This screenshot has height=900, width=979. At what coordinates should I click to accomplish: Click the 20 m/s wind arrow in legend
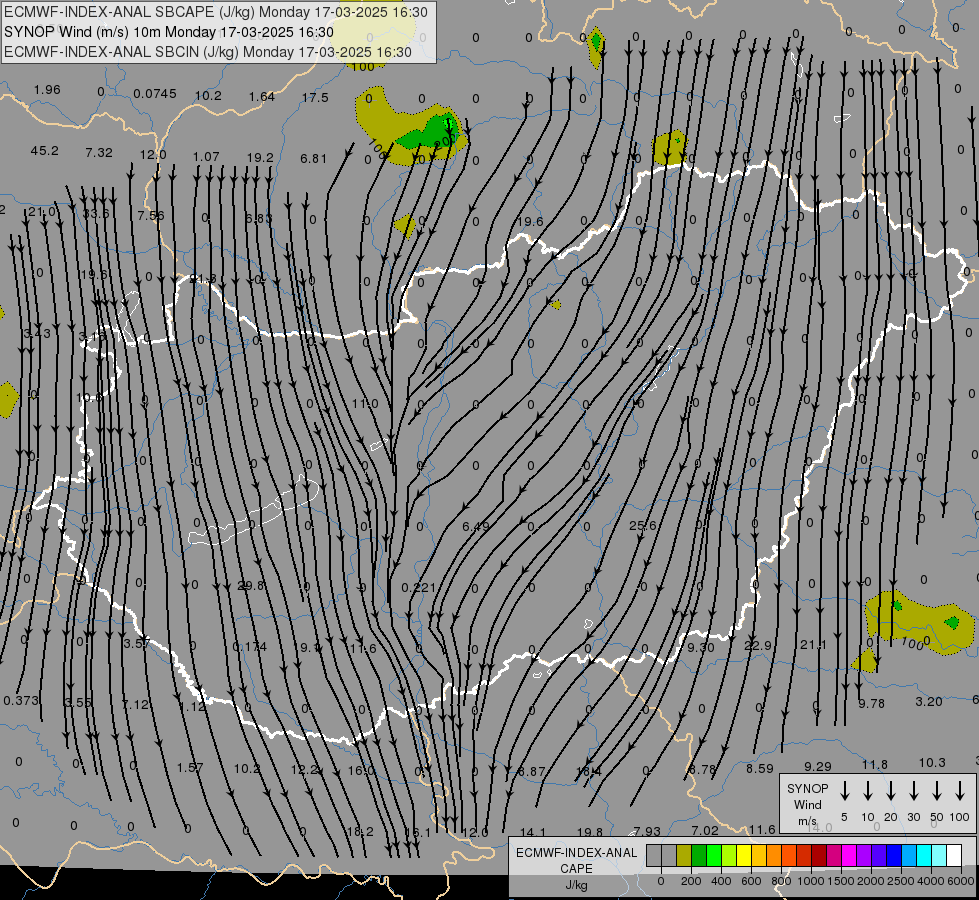[891, 791]
